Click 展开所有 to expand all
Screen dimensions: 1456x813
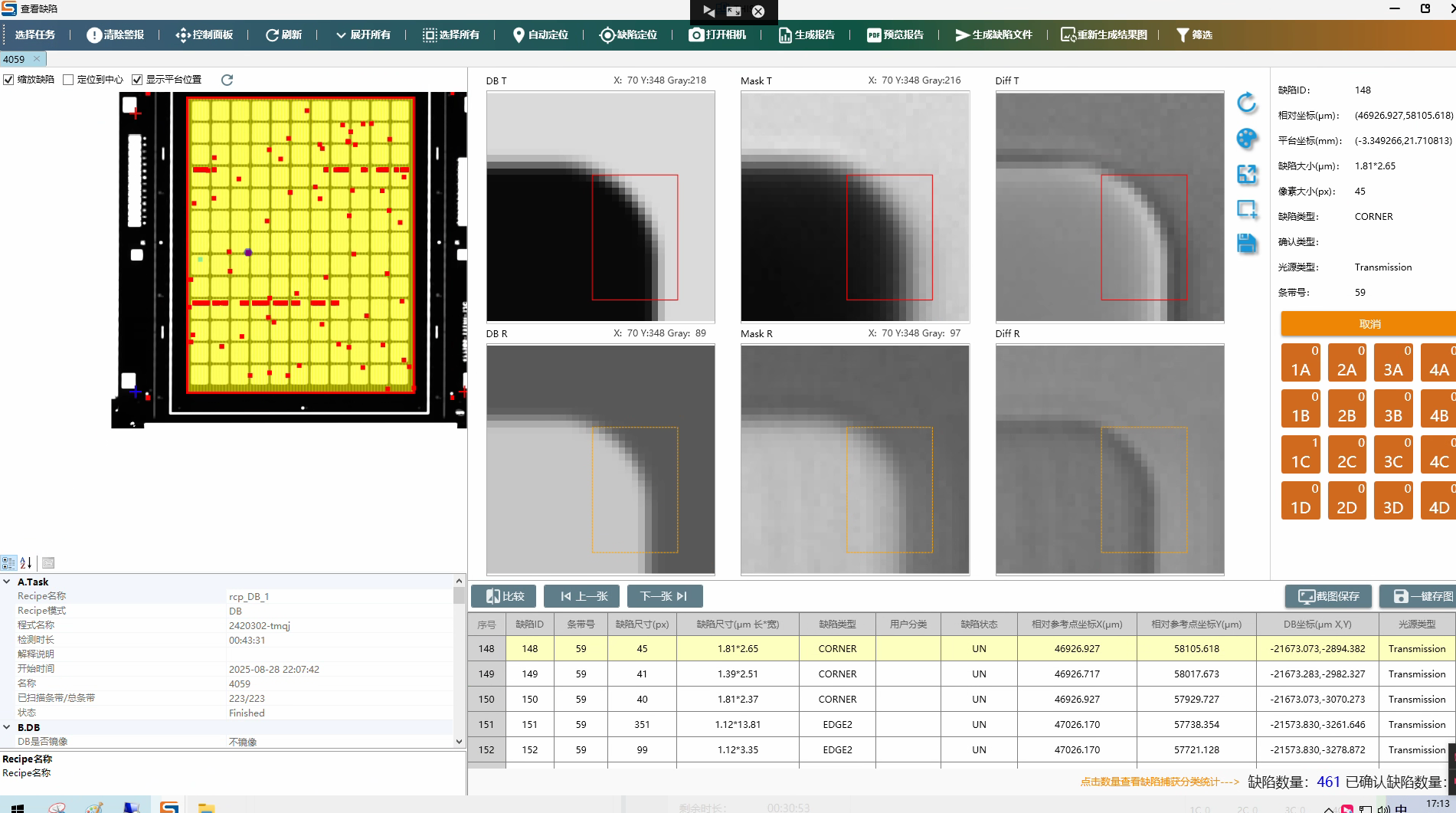point(363,35)
